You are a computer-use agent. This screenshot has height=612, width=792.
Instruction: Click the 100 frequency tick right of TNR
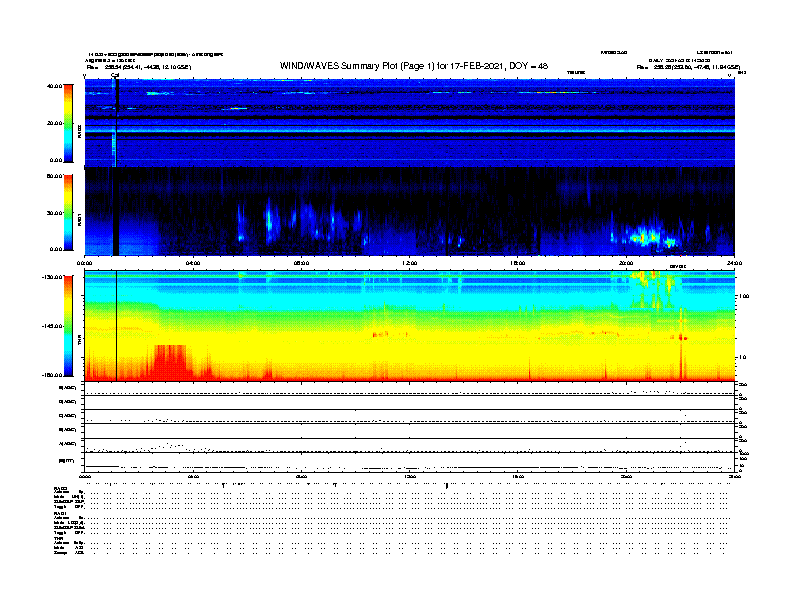[744, 296]
